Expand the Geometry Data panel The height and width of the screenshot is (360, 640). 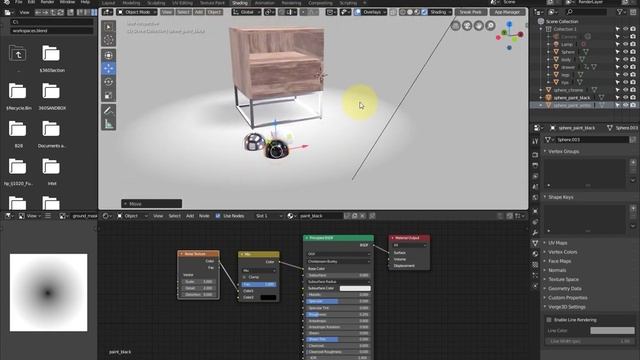coord(564,289)
